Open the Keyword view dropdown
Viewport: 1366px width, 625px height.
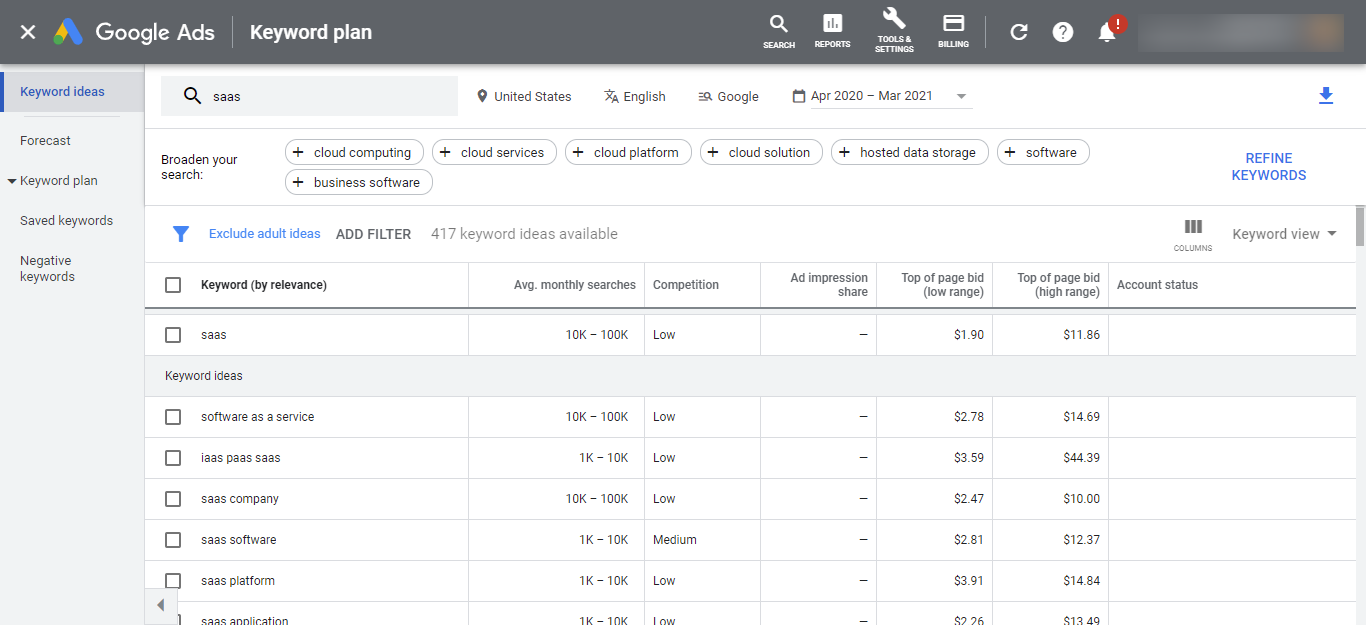click(1284, 234)
